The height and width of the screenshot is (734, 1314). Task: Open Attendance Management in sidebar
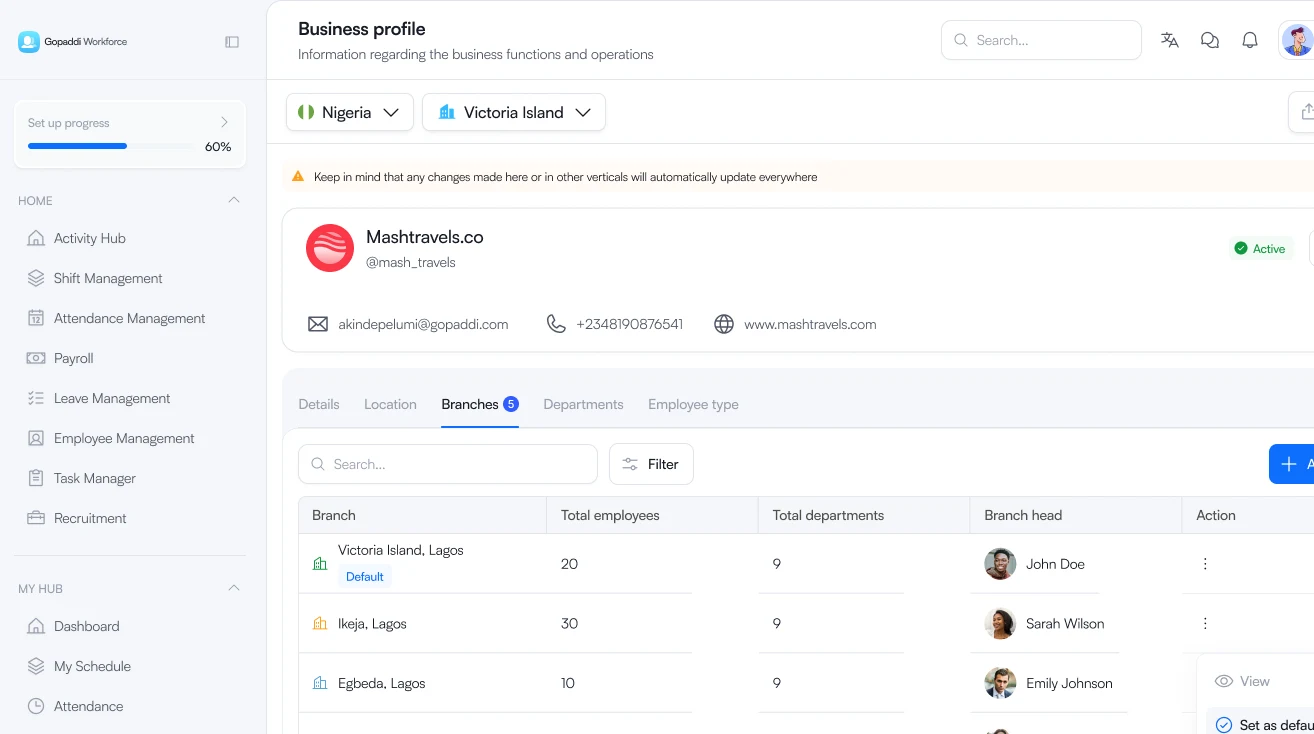click(130, 318)
